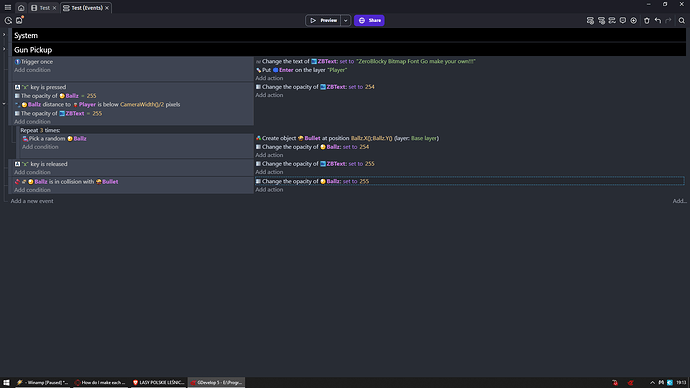Click 'Add a new event' link

32,201
